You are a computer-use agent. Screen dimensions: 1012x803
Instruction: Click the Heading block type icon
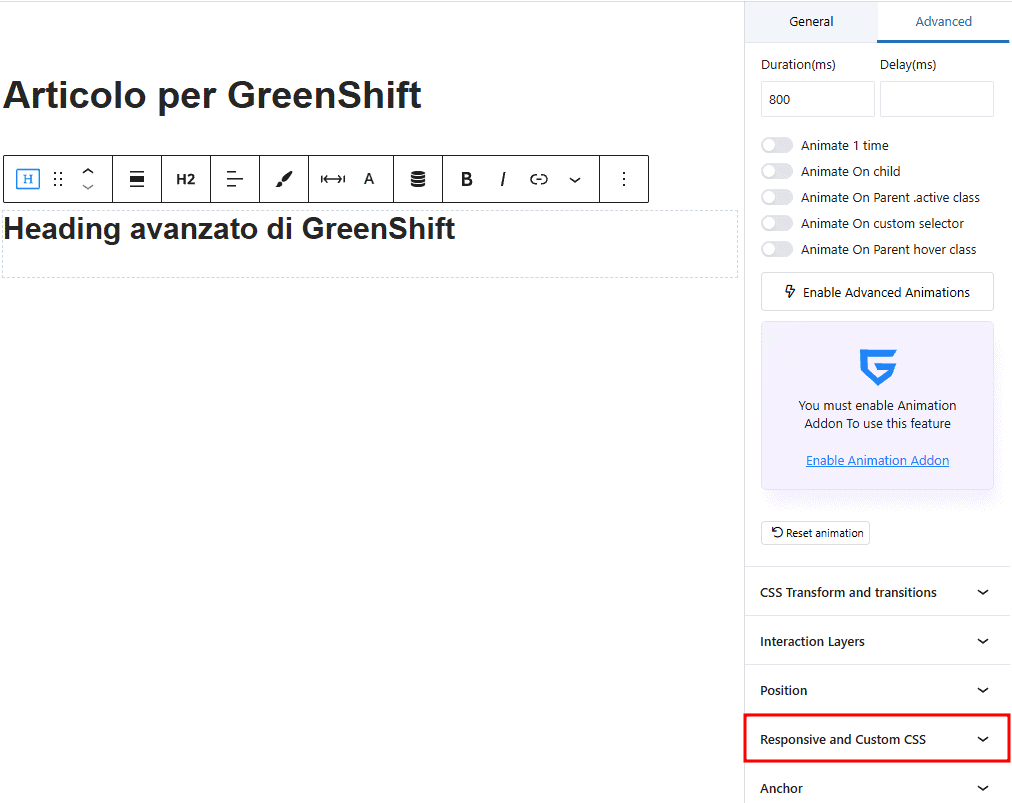28,179
